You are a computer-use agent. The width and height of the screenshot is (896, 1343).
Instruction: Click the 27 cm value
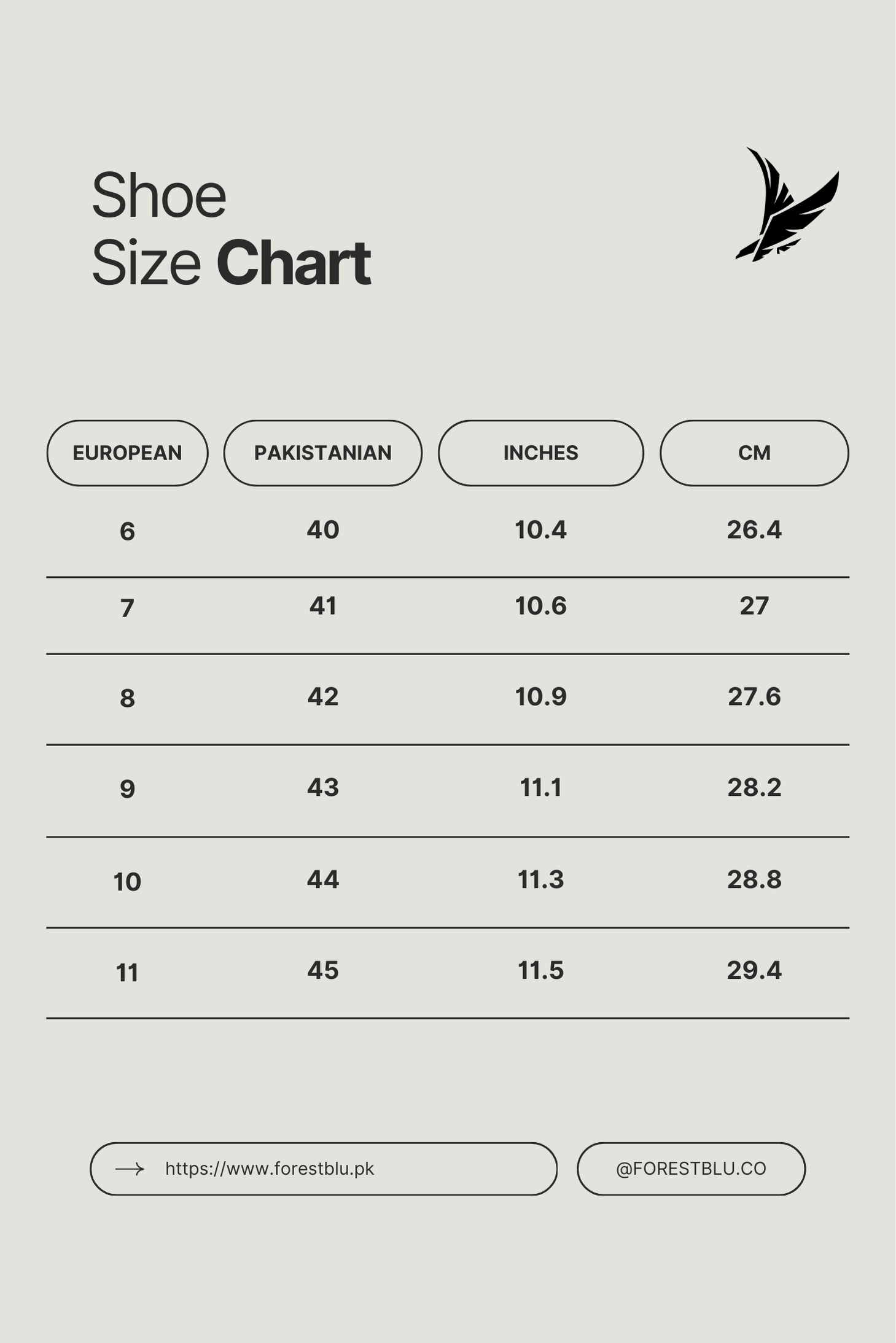(754, 606)
